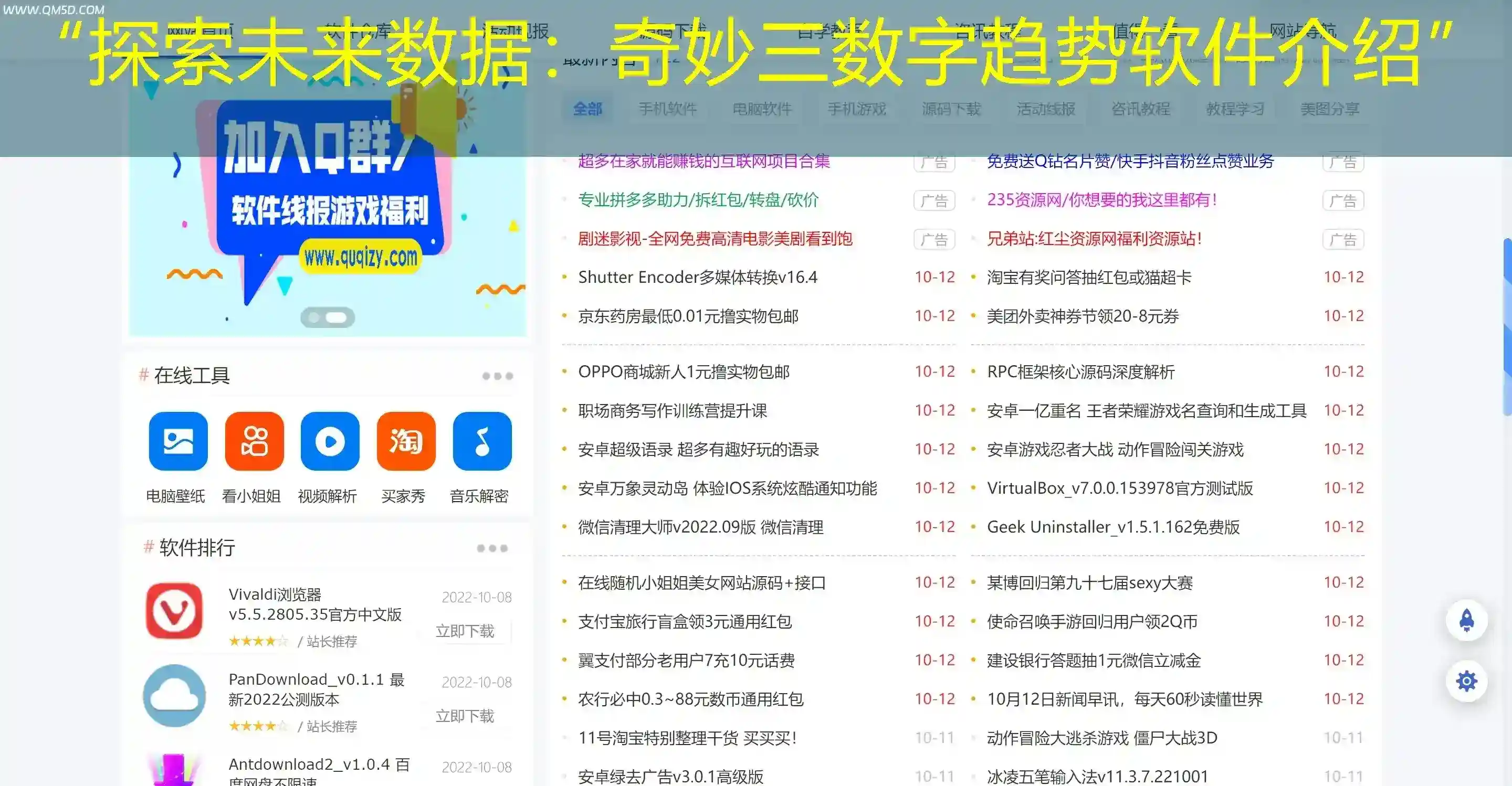The height and width of the screenshot is (786, 1512).
Task: Select the active carousel indicator pill
Action: (x=337, y=317)
